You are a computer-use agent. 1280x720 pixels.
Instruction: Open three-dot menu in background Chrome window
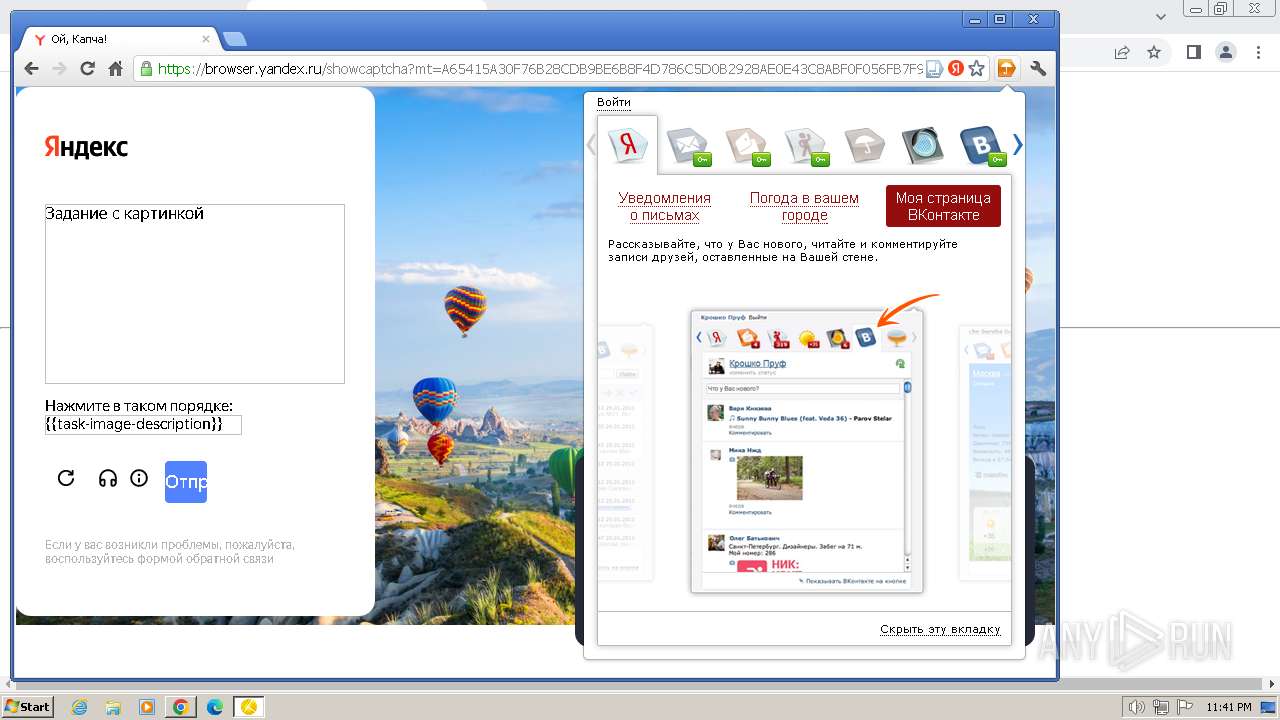point(1257,52)
